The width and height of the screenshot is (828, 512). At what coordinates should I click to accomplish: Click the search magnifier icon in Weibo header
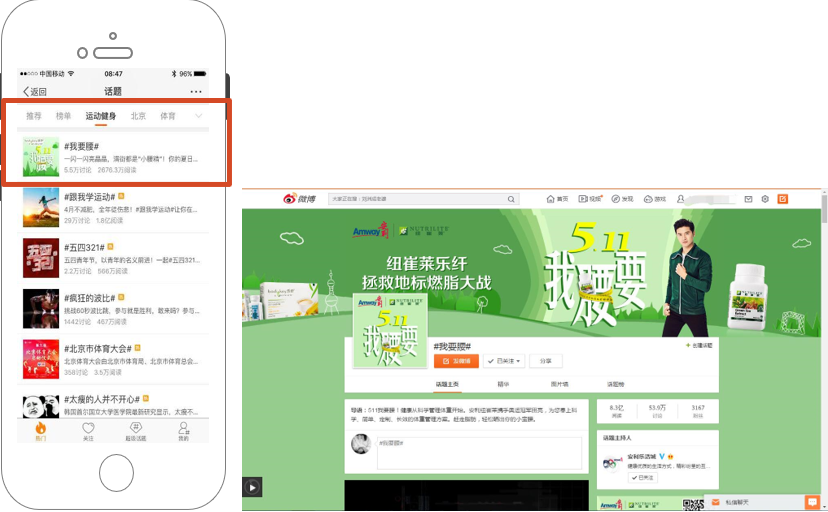[511, 199]
